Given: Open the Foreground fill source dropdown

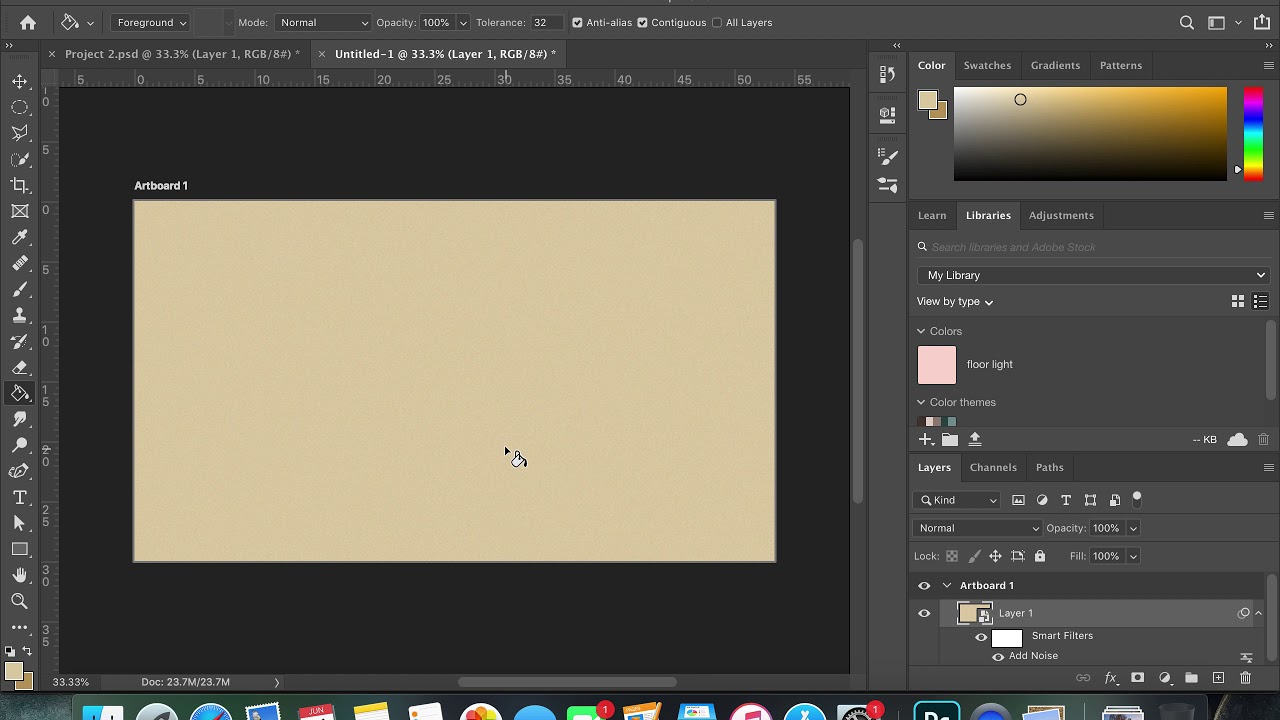Looking at the screenshot, I should click(151, 22).
